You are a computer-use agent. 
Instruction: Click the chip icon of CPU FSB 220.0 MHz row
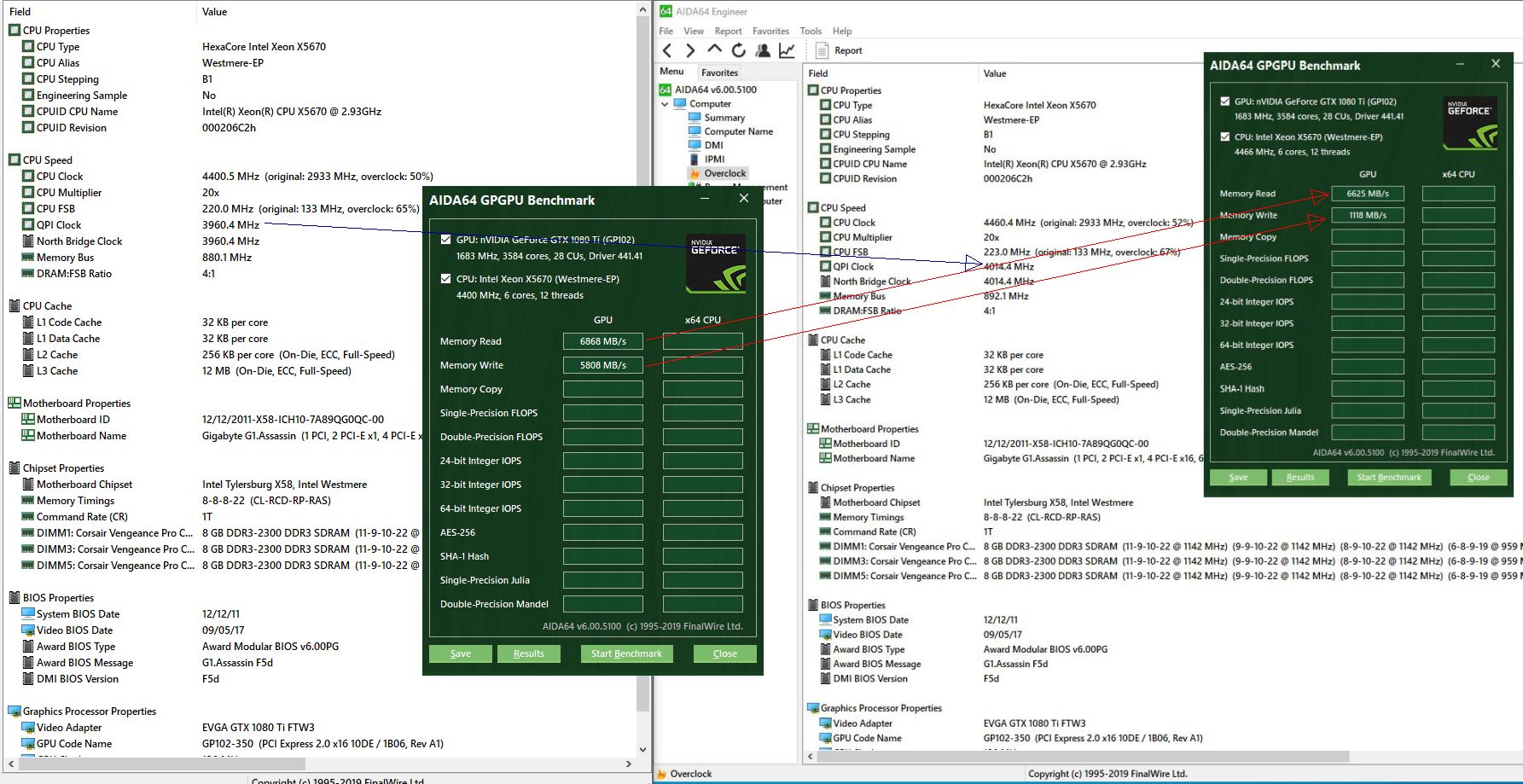click(27, 209)
